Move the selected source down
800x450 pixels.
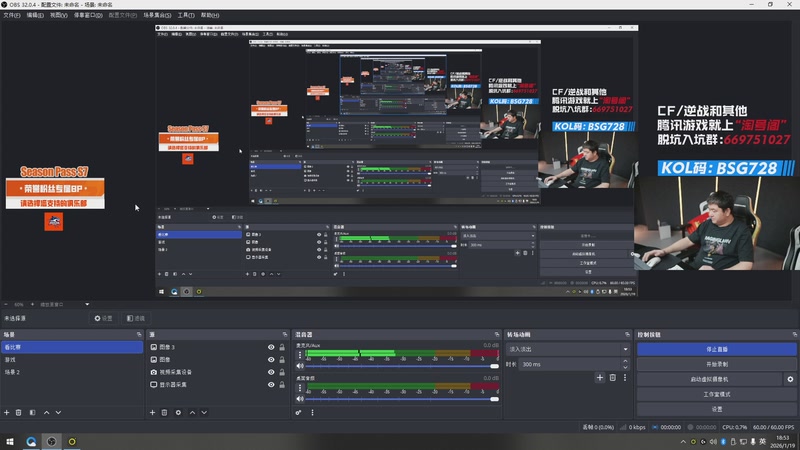(204, 412)
